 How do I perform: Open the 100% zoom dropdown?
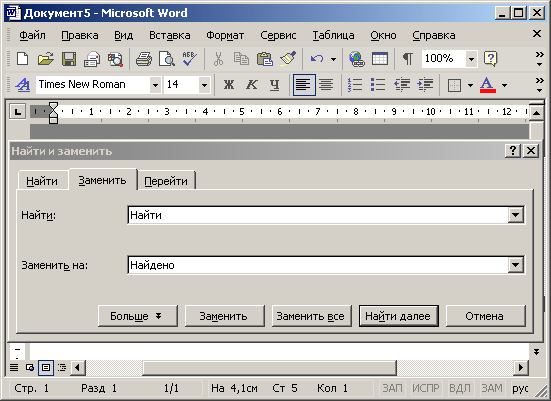(x=471, y=59)
